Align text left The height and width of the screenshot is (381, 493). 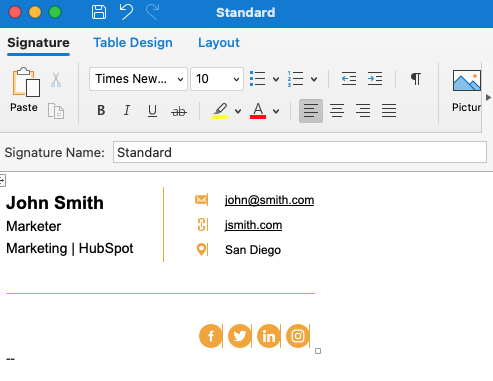(x=311, y=111)
